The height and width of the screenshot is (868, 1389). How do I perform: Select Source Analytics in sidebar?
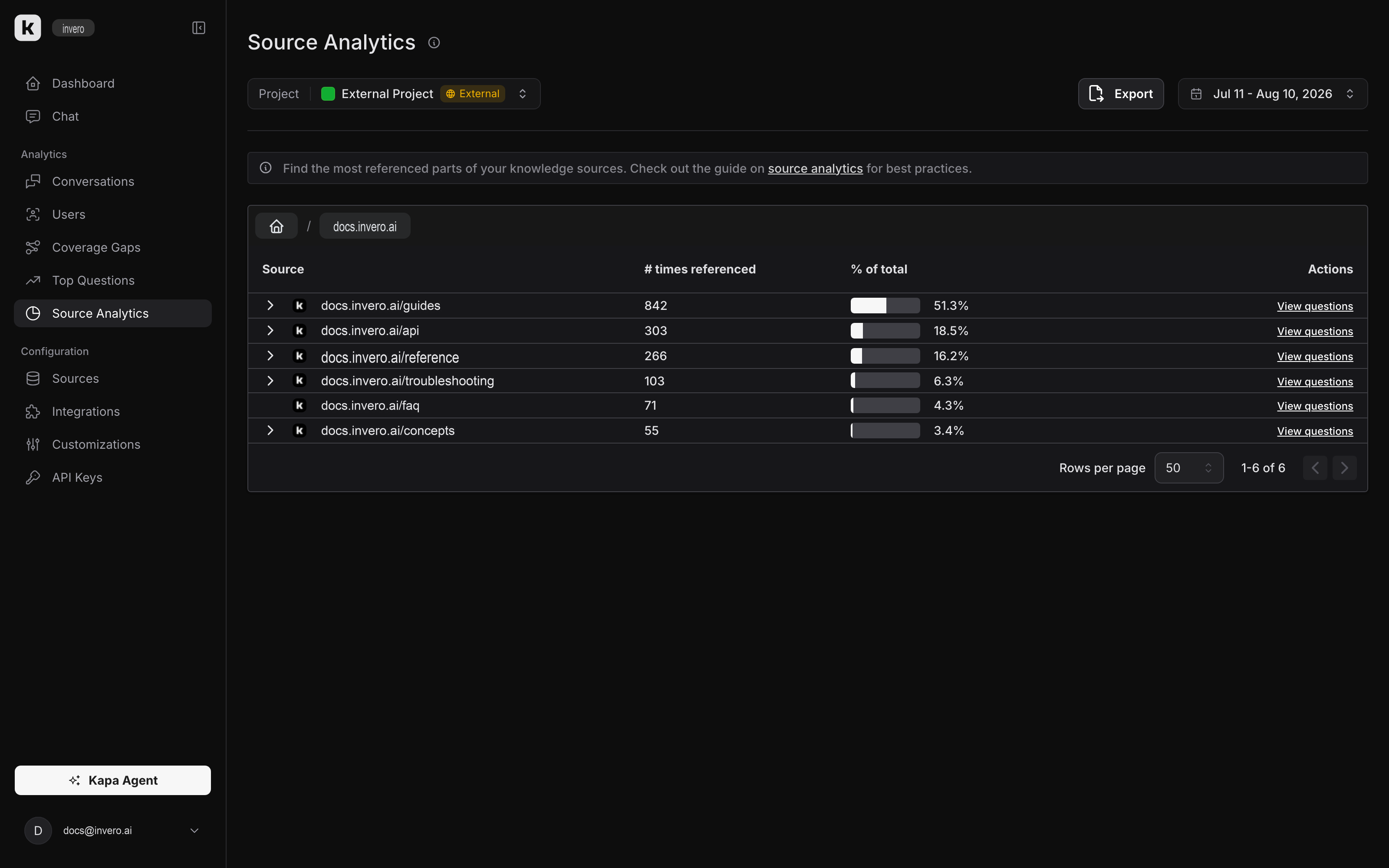(x=112, y=313)
